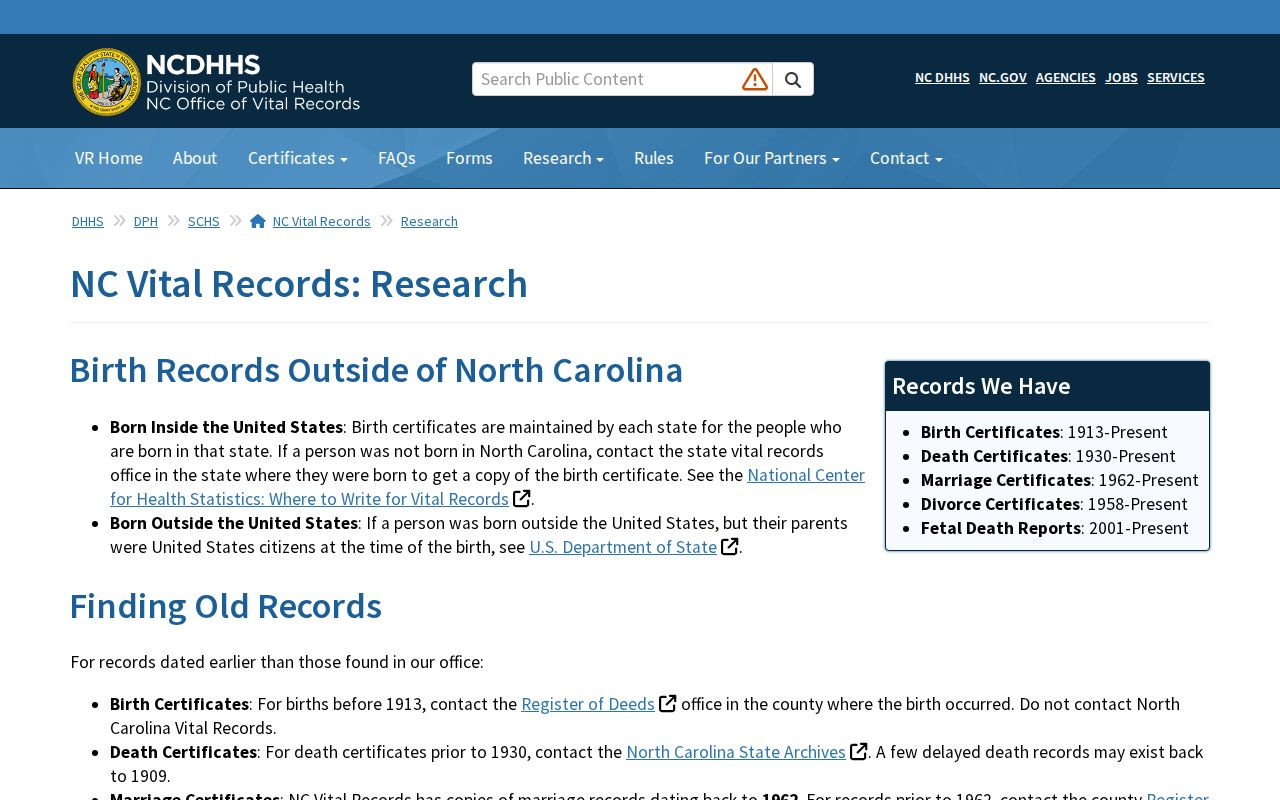Open the Contact dropdown menu

[906, 158]
